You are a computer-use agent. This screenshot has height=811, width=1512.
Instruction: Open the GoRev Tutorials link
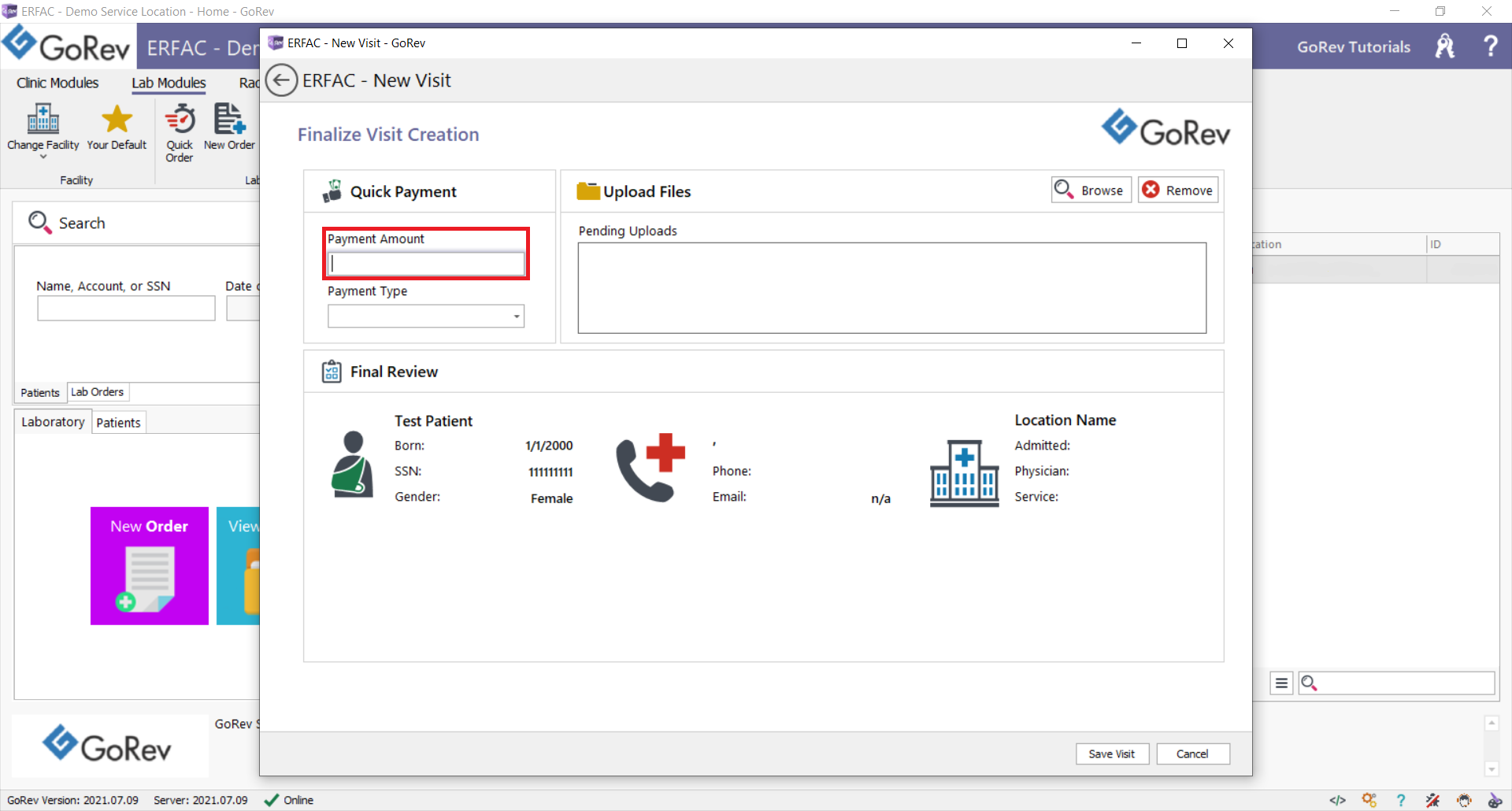click(x=1354, y=46)
